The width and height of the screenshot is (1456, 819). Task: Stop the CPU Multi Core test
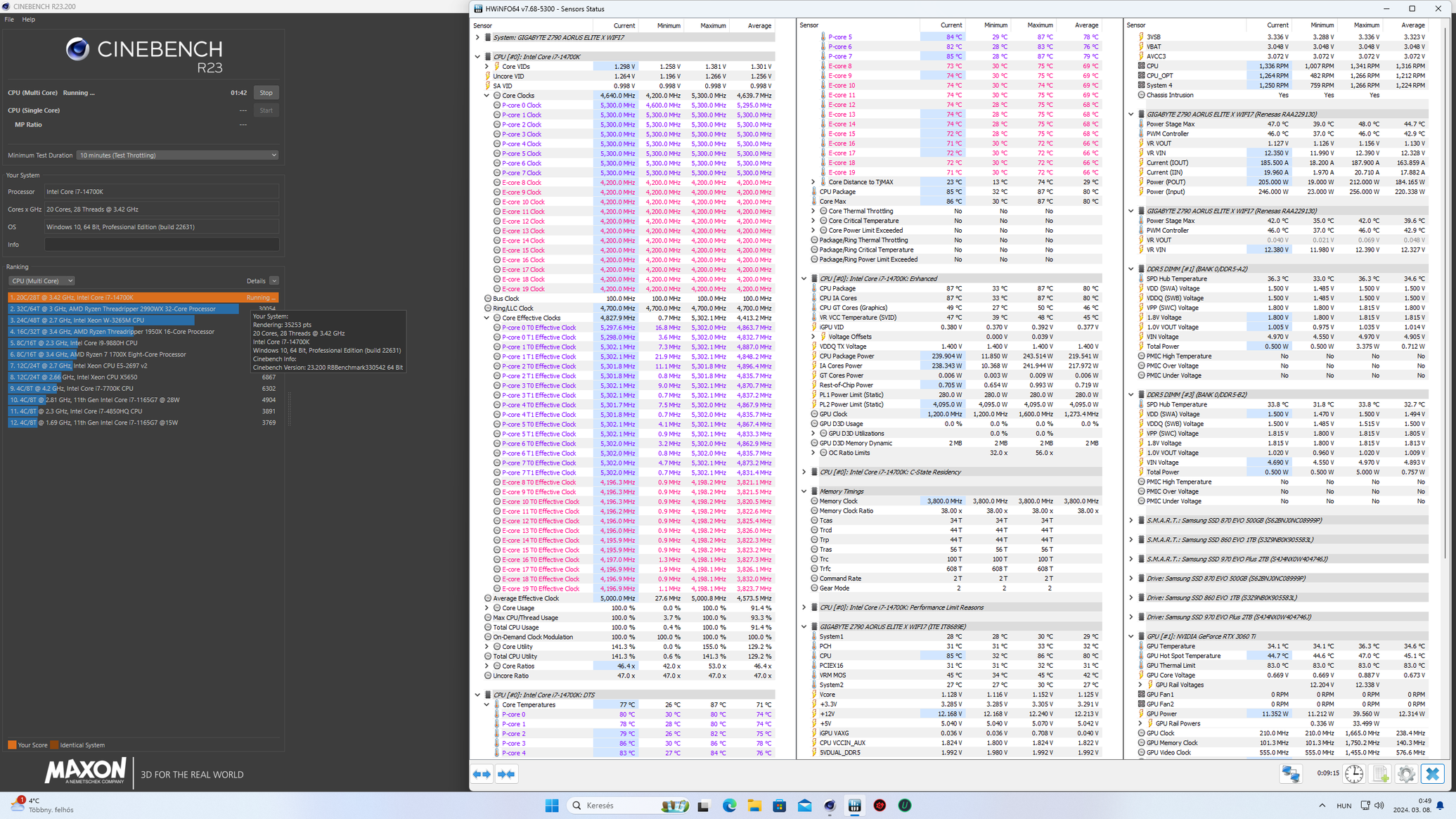click(266, 93)
